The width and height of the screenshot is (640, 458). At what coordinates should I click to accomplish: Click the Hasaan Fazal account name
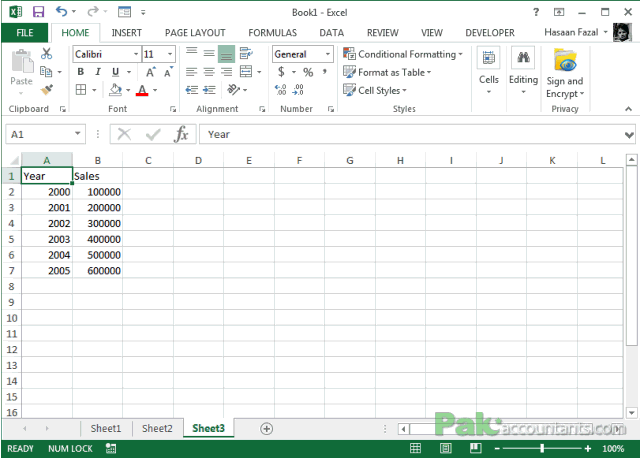click(x=571, y=32)
